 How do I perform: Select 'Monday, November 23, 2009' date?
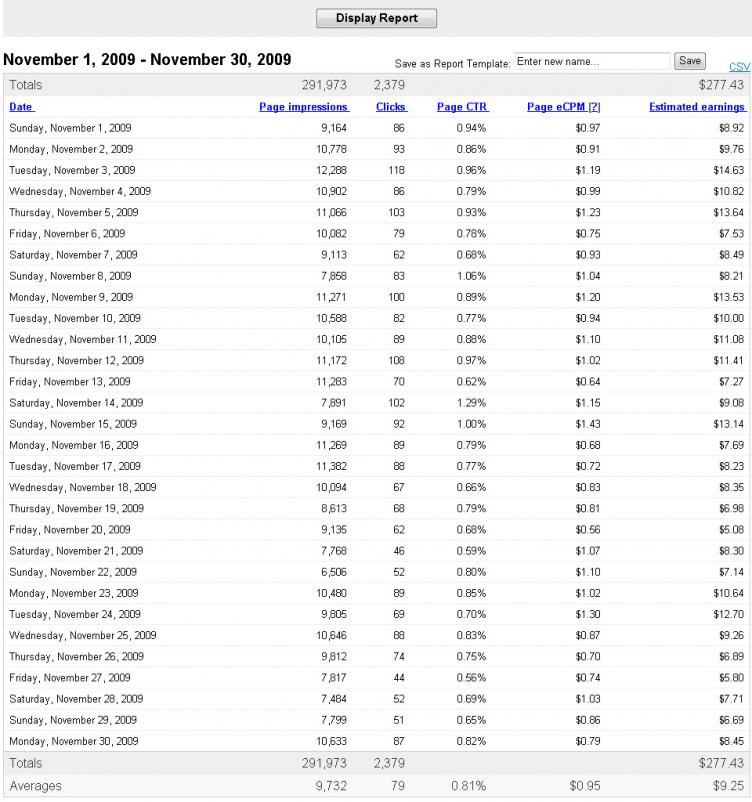click(74, 593)
